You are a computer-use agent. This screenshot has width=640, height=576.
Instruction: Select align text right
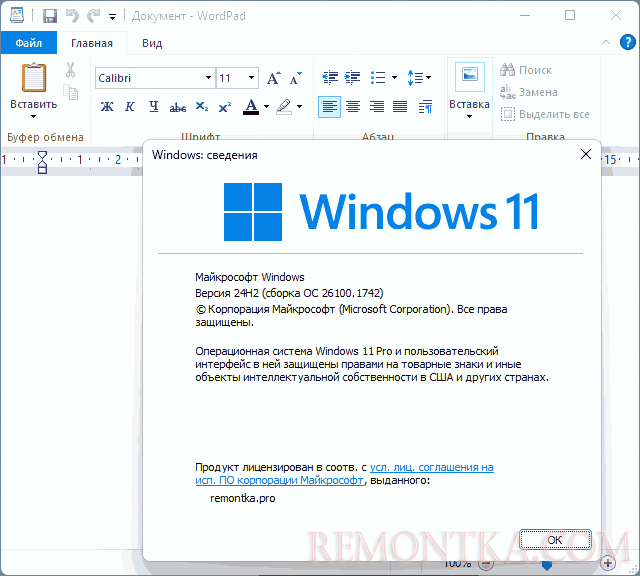click(376, 107)
